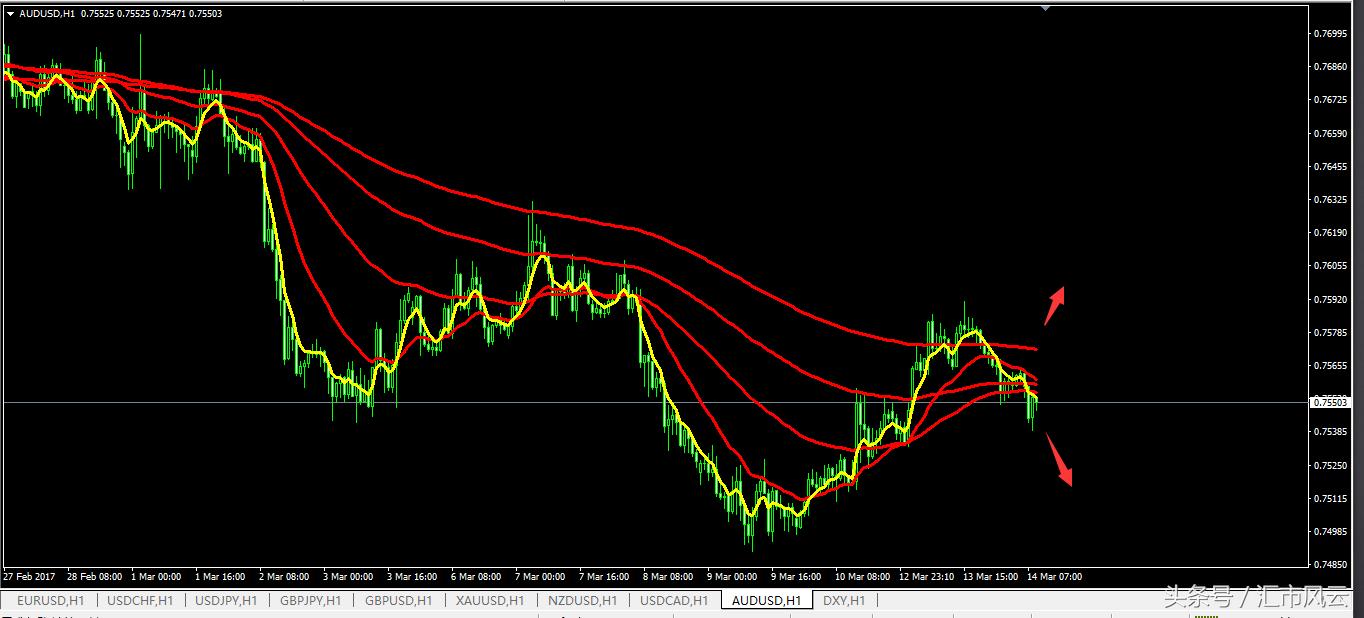
Task: Click the 0.75785 price scale label
Action: (x=1329, y=332)
